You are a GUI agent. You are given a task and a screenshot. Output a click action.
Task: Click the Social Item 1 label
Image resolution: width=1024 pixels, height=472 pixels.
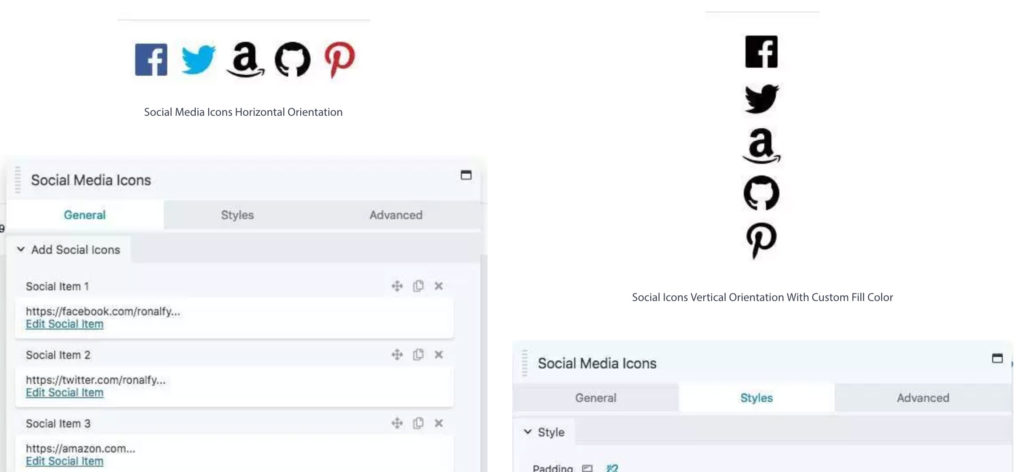(x=57, y=286)
